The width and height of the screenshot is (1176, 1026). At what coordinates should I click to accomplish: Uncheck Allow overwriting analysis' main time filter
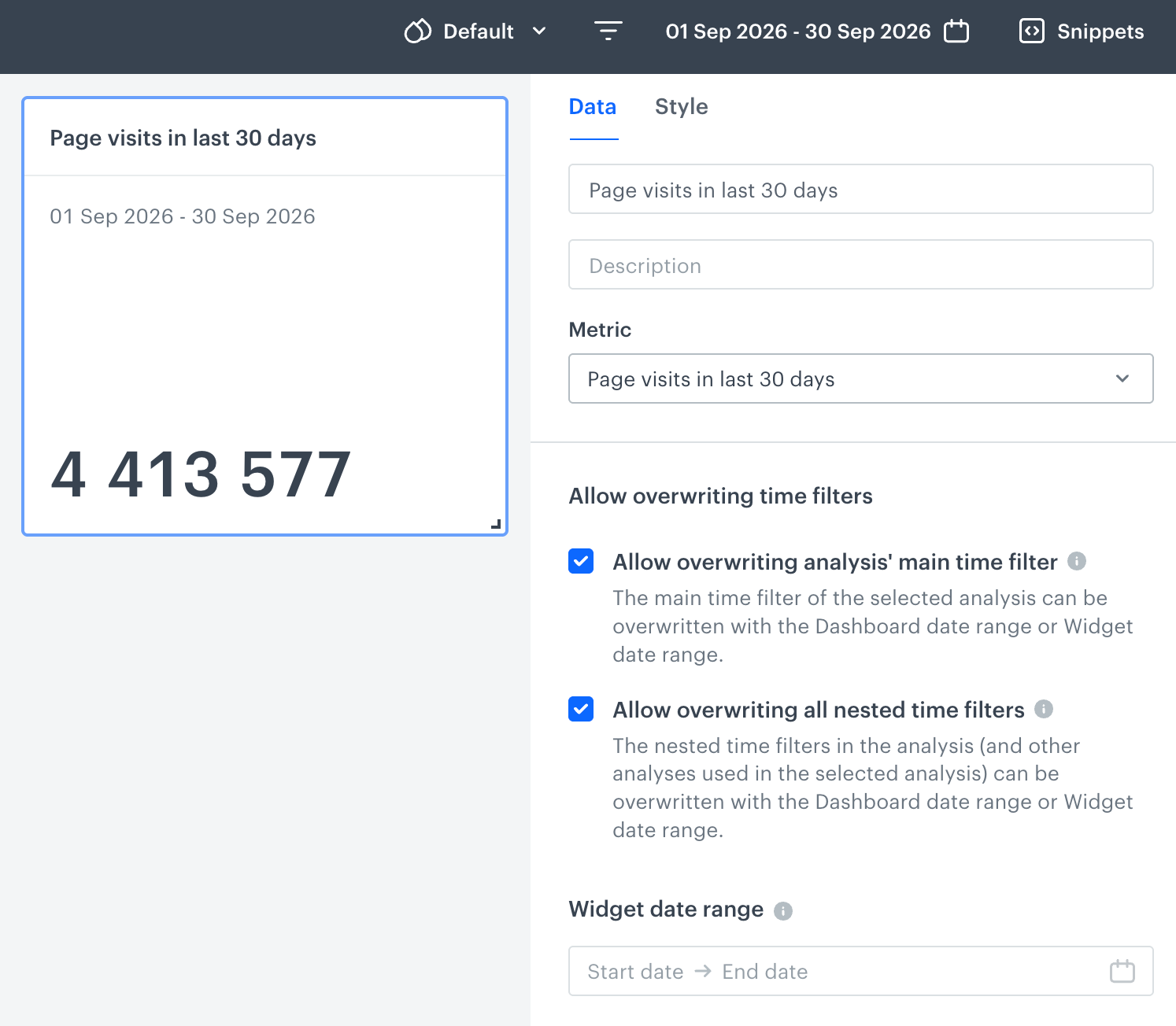(x=581, y=561)
